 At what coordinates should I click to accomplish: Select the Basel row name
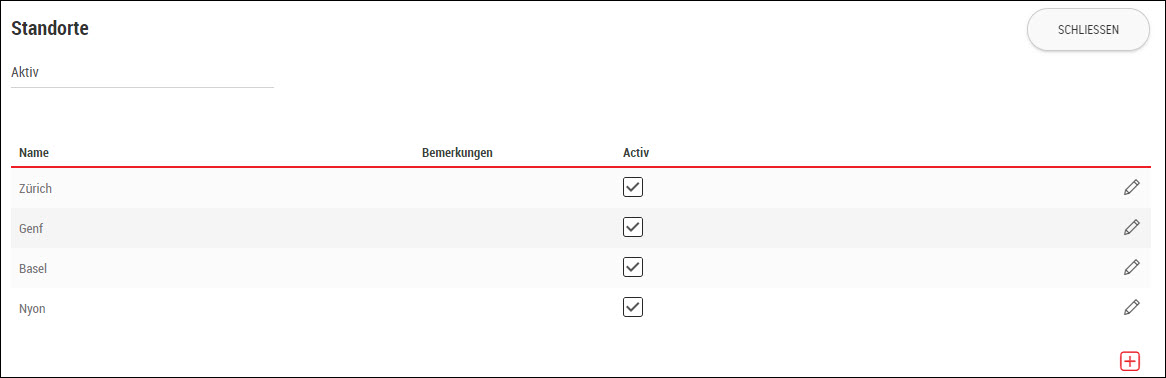[x=33, y=268]
